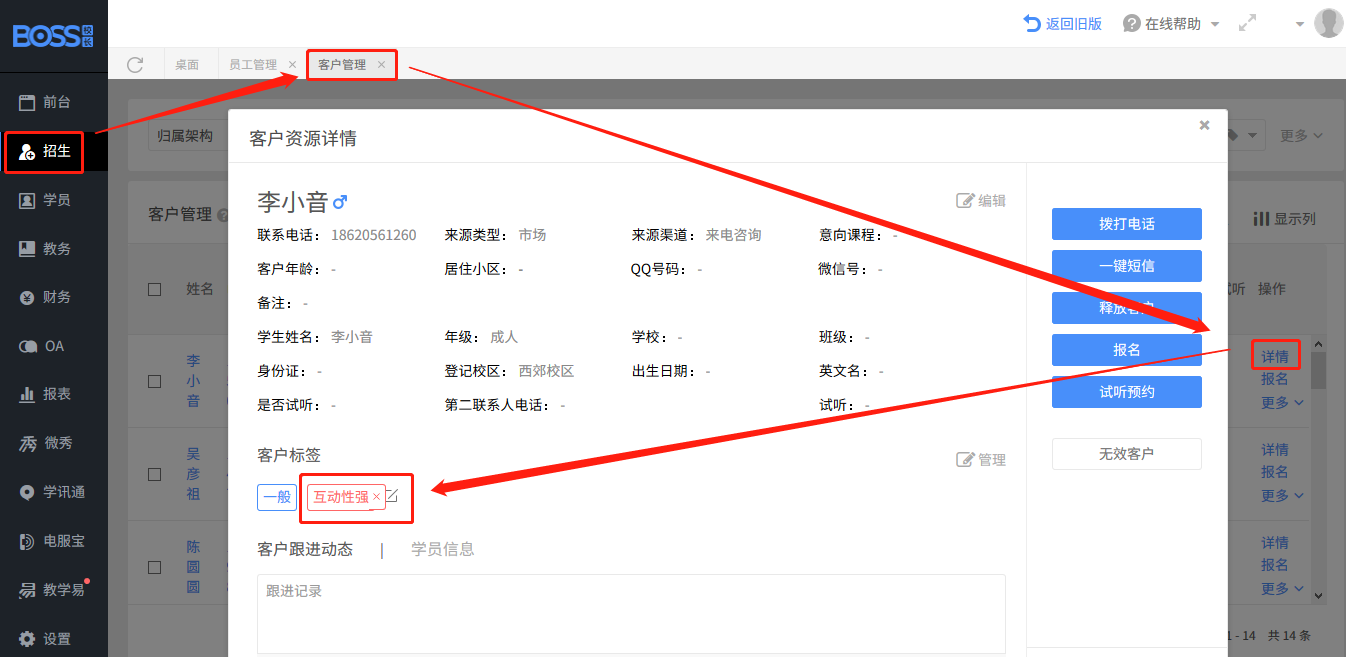Click the 一般 customer tag
Image resolution: width=1346 pixels, height=657 pixels.
pos(277,497)
